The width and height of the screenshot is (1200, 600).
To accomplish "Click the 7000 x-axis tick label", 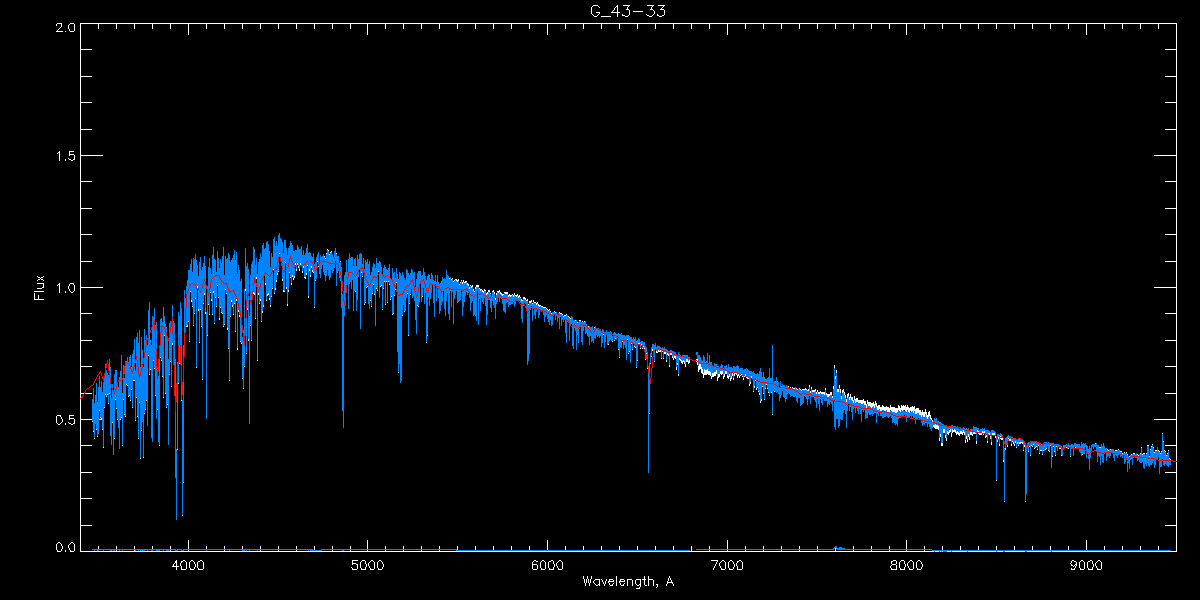I will pyautogui.click(x=727, y=564).
